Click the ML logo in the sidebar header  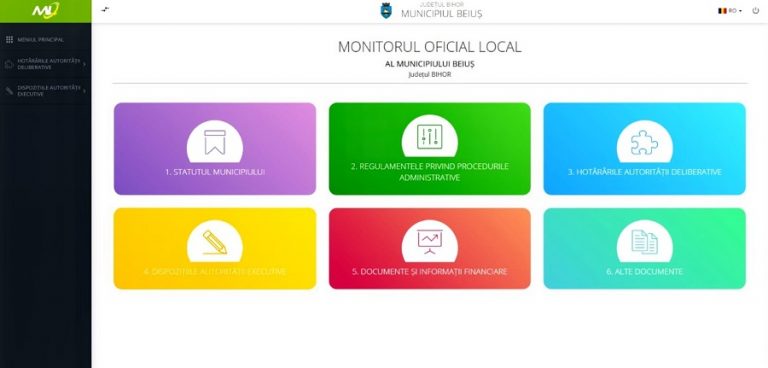click(45, 10)
